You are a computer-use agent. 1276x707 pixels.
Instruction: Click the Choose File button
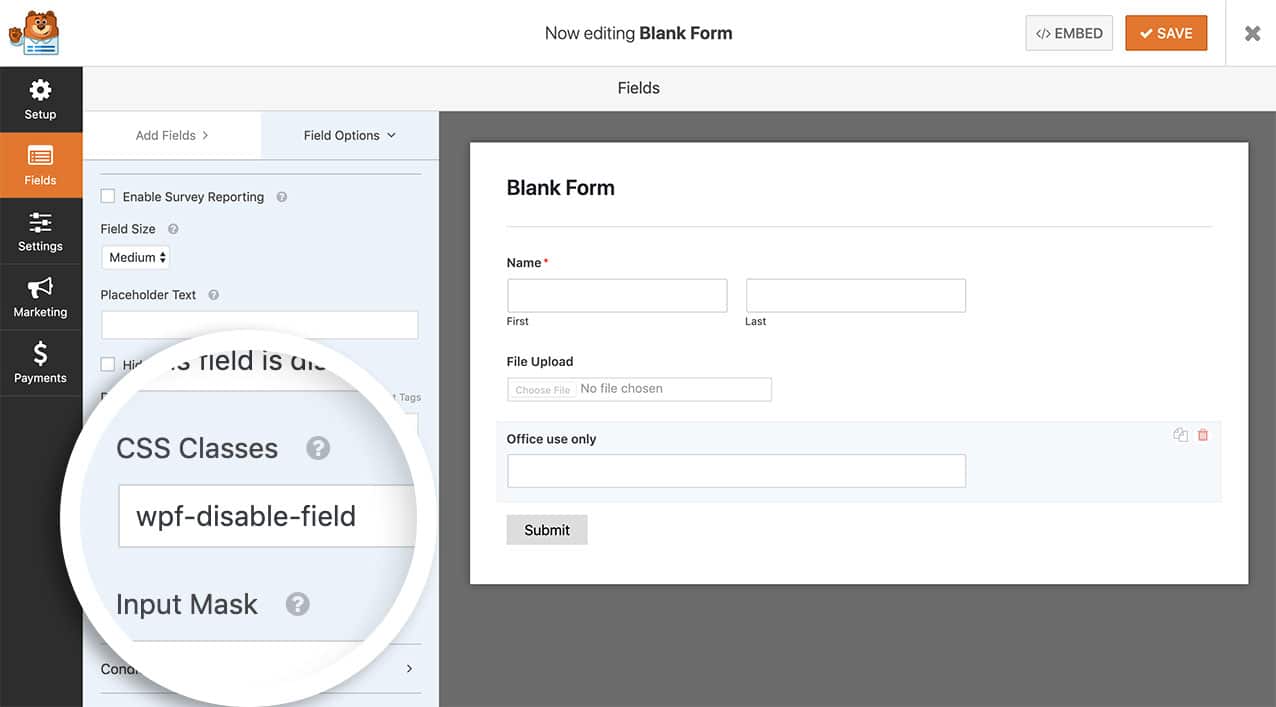(543, 389)
